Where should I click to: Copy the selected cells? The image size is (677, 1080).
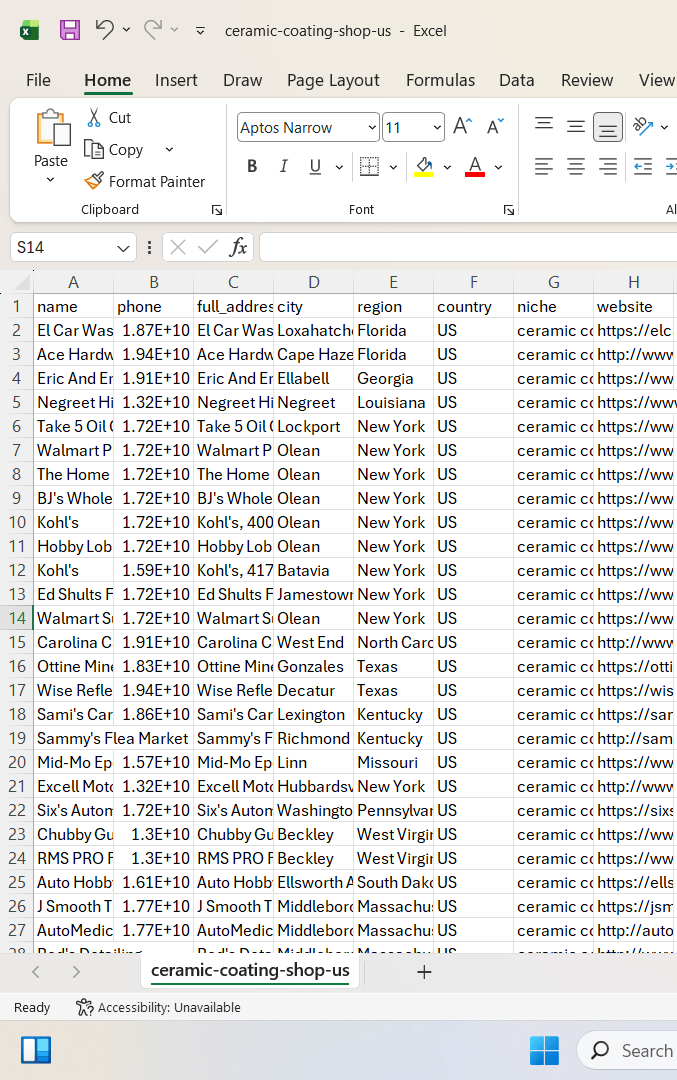[x=113, y=149]
